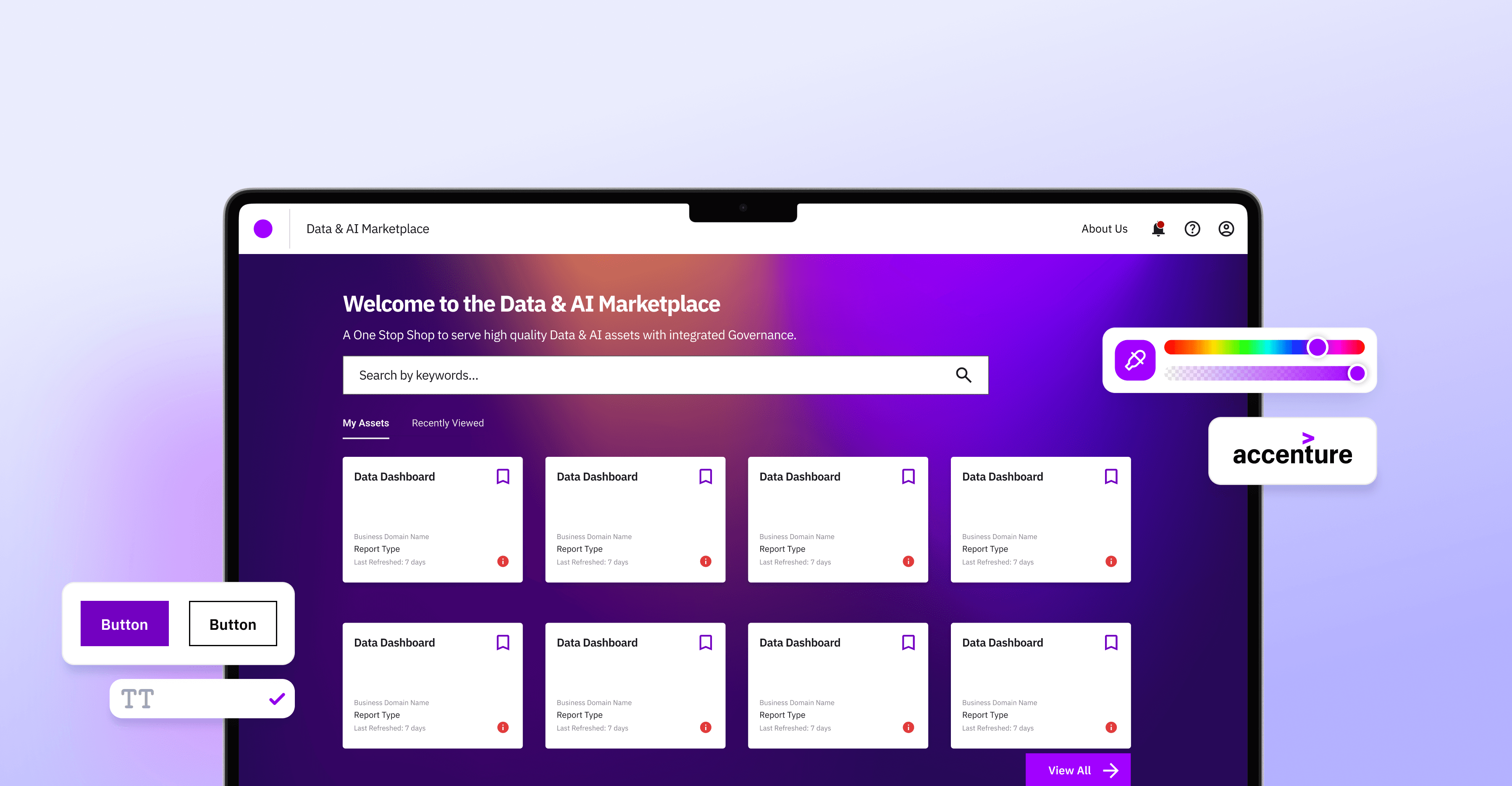The height and width of the screenshot is (786, 1512).
Task: Click the search magnifier icon
Action: (x=963, y=375)
